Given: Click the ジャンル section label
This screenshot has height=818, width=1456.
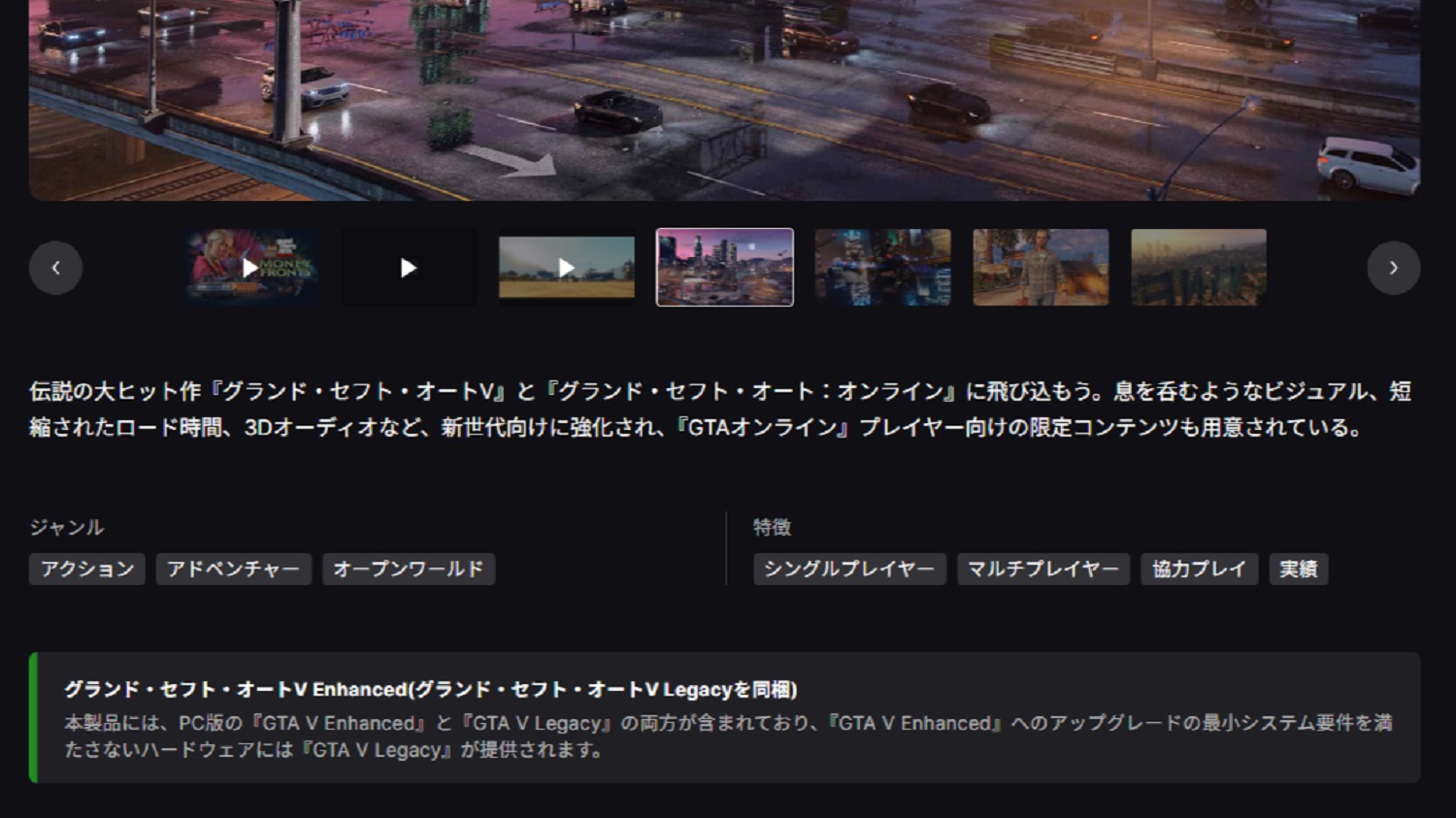Looking at the screenshot, I should [67, 527].
